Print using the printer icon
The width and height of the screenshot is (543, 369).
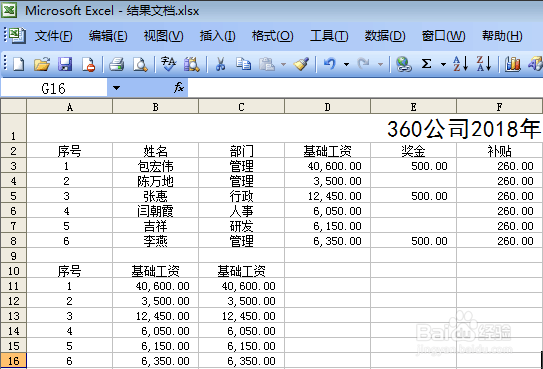point(117,64)
